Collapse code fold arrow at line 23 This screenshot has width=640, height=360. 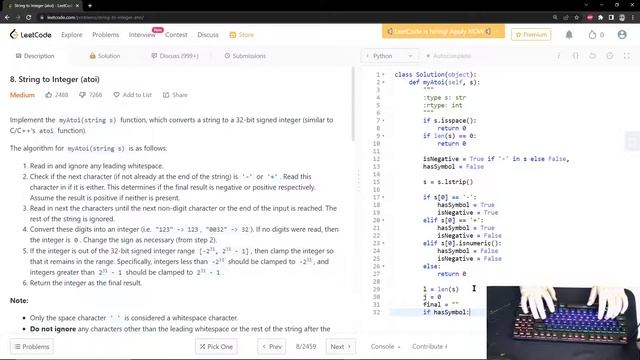(383, 243)
